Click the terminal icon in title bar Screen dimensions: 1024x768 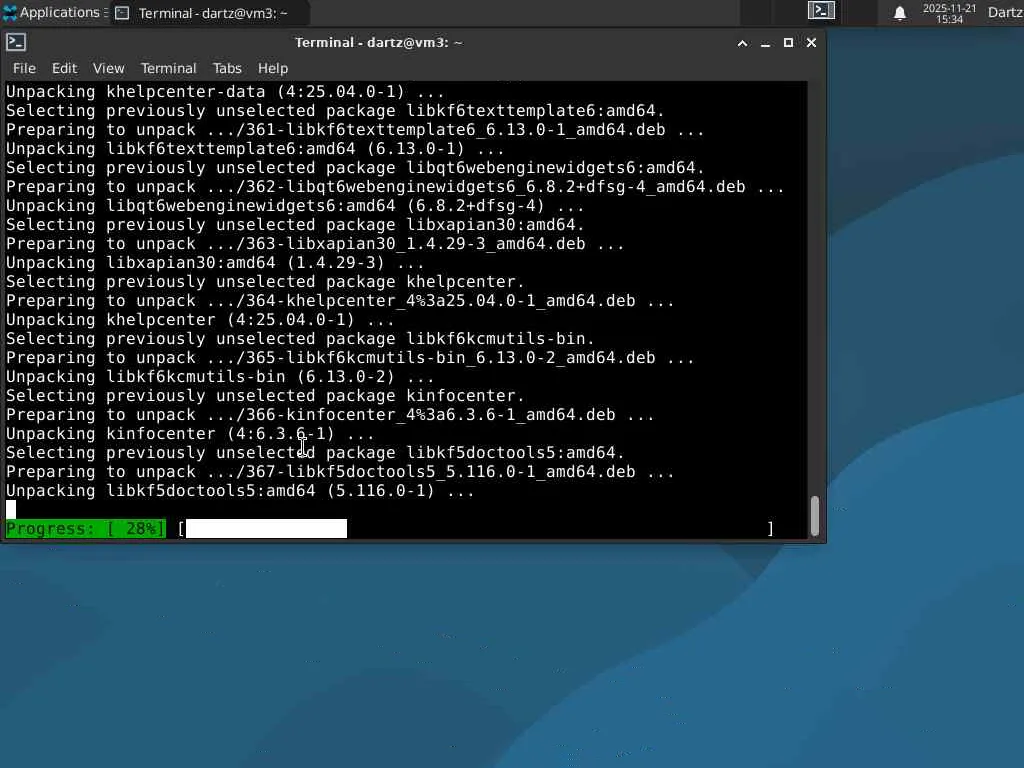pyautogui.click(x=16, y=42)
